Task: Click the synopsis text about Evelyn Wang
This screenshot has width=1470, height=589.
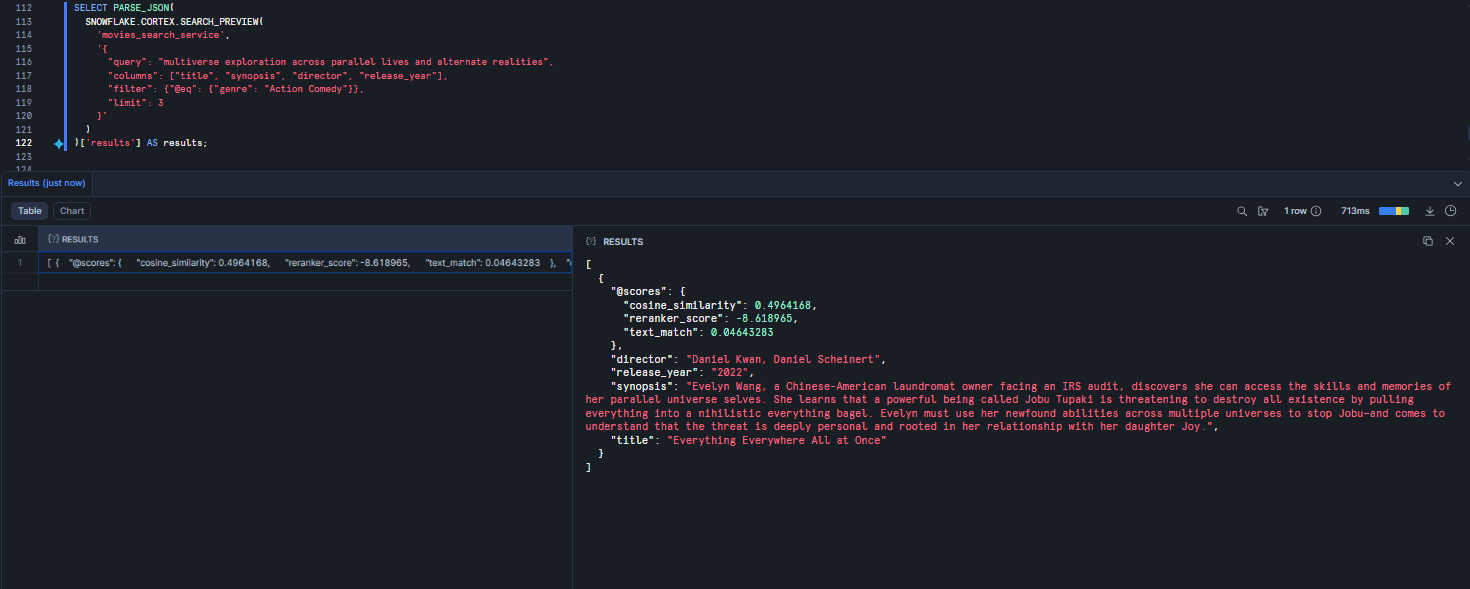Action: pyautogui.click(x=1018, y=407)
